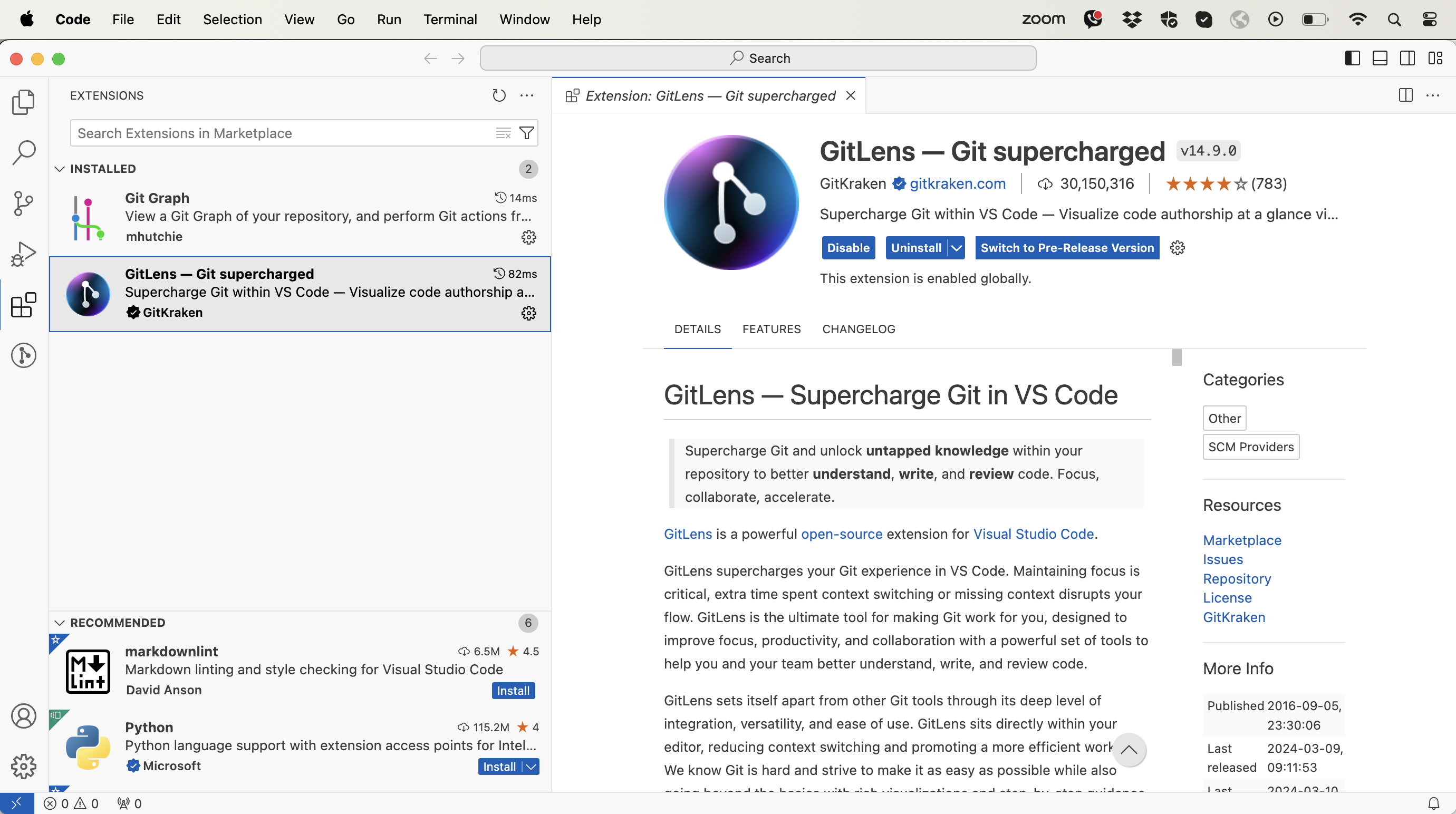Open Extensions panel more actions menu

click(x=527, y=95)
